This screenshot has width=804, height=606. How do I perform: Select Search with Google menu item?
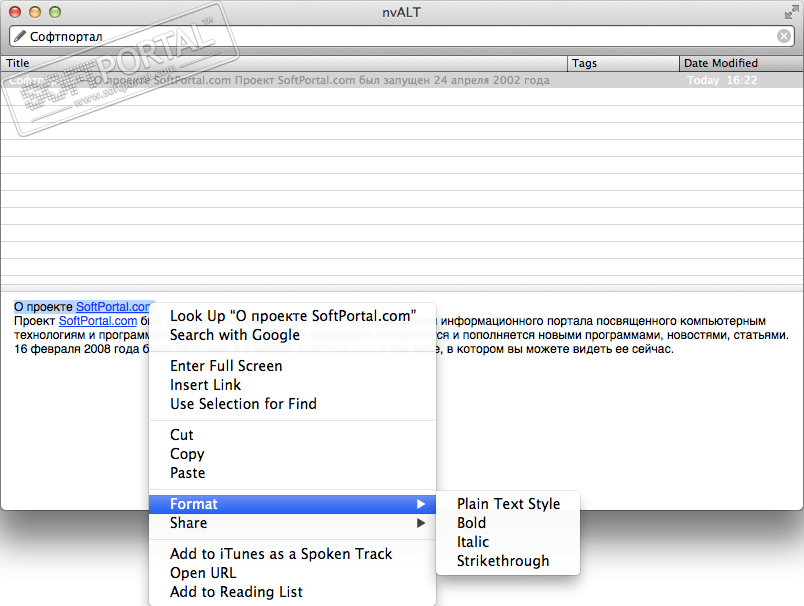[293, 335]
